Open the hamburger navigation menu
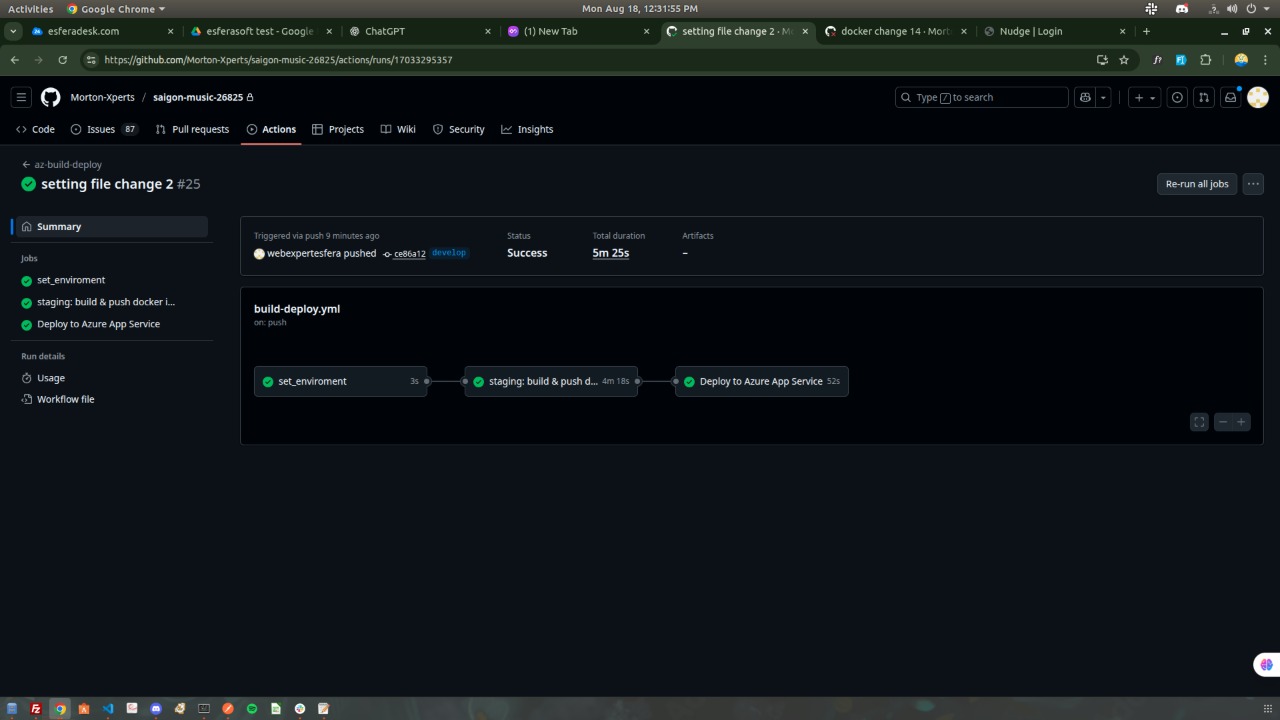The image size is (1280, 720). (21, 97)
